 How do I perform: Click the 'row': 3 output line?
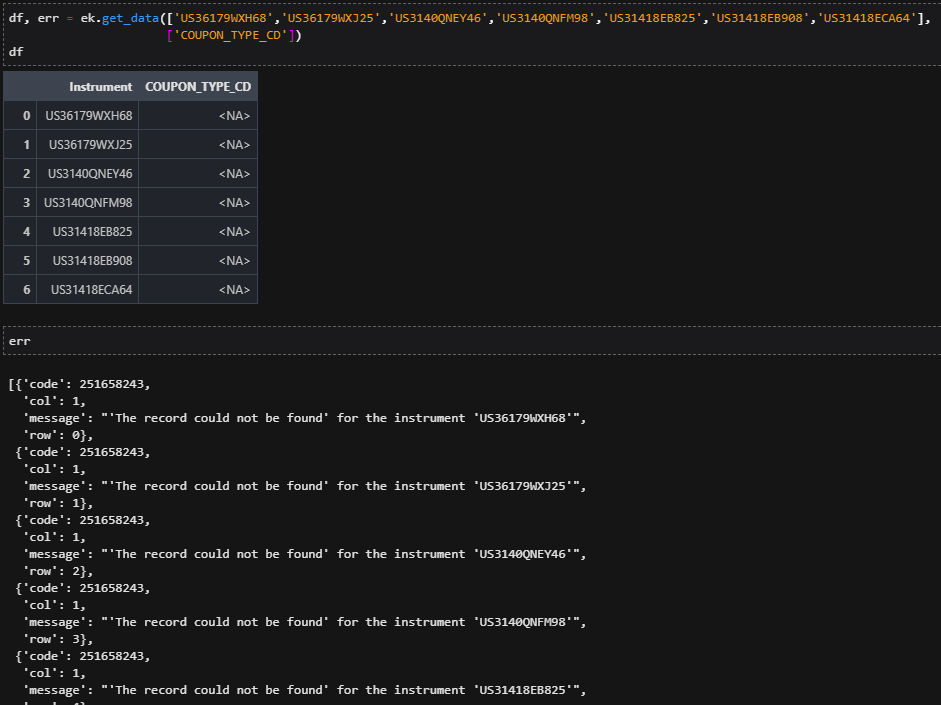[x=58, y=639]
